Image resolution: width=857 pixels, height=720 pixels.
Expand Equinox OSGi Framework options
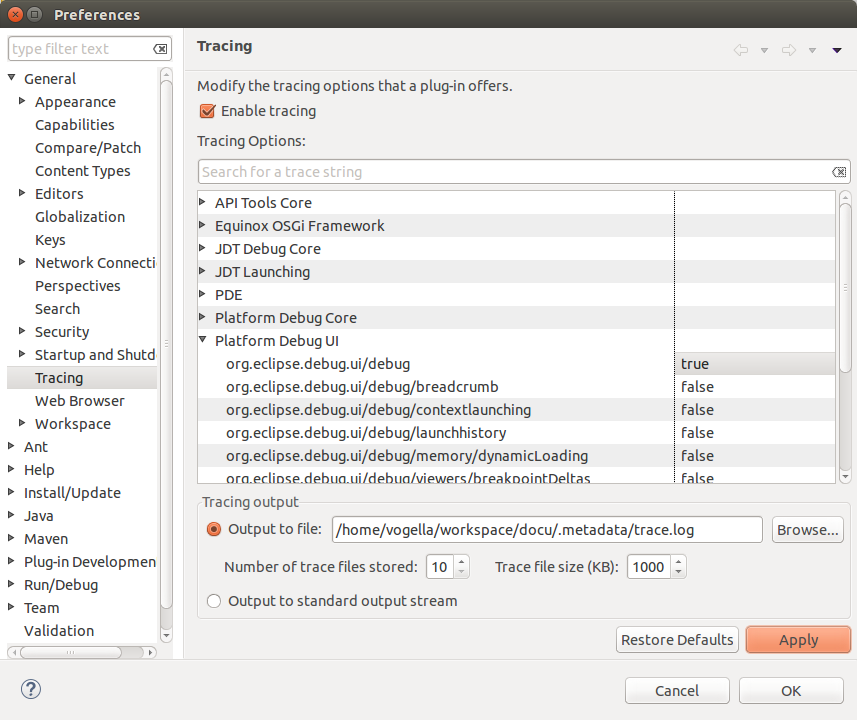202,225
